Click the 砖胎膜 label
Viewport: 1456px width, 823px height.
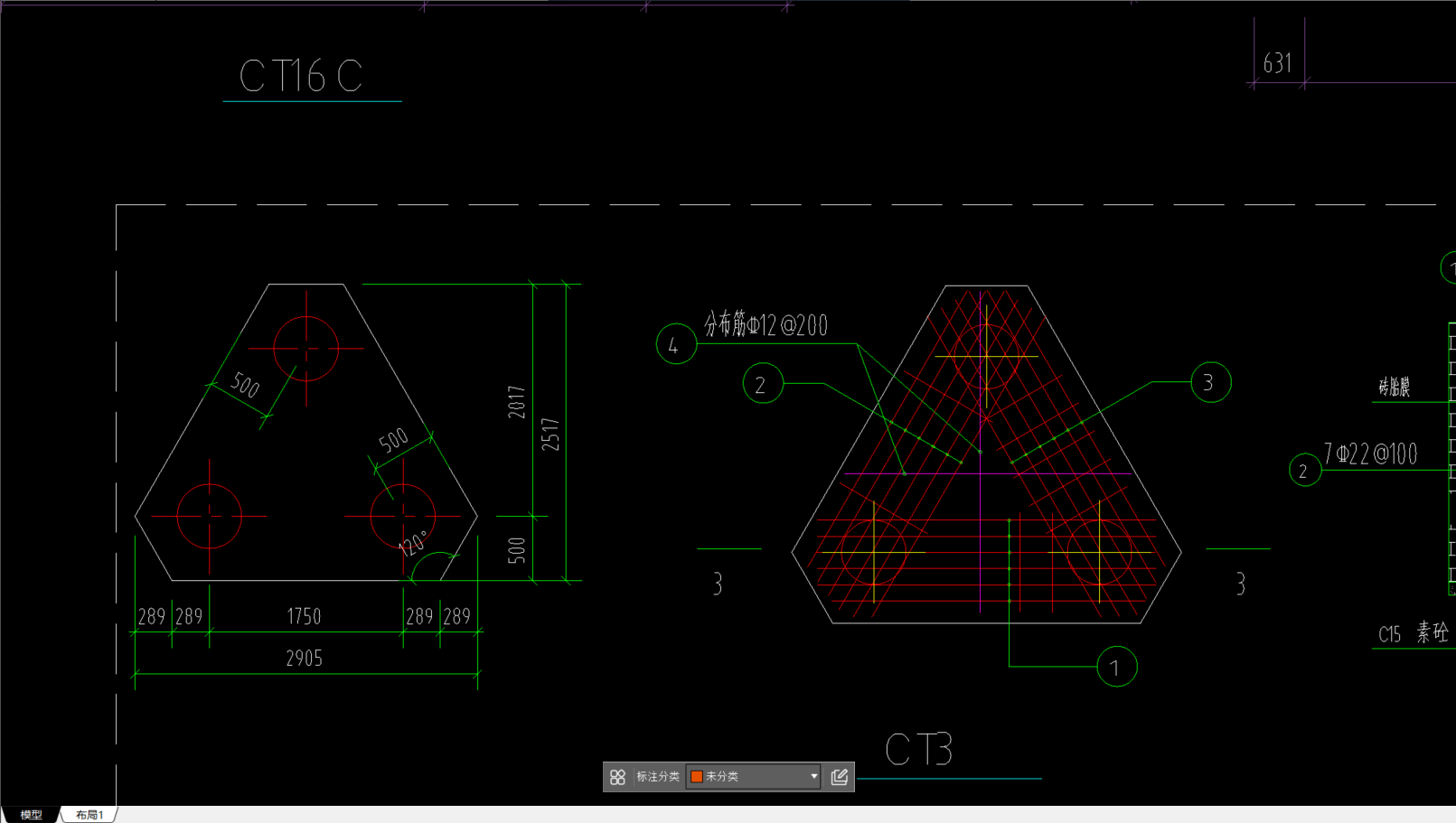pos(1395,388)
